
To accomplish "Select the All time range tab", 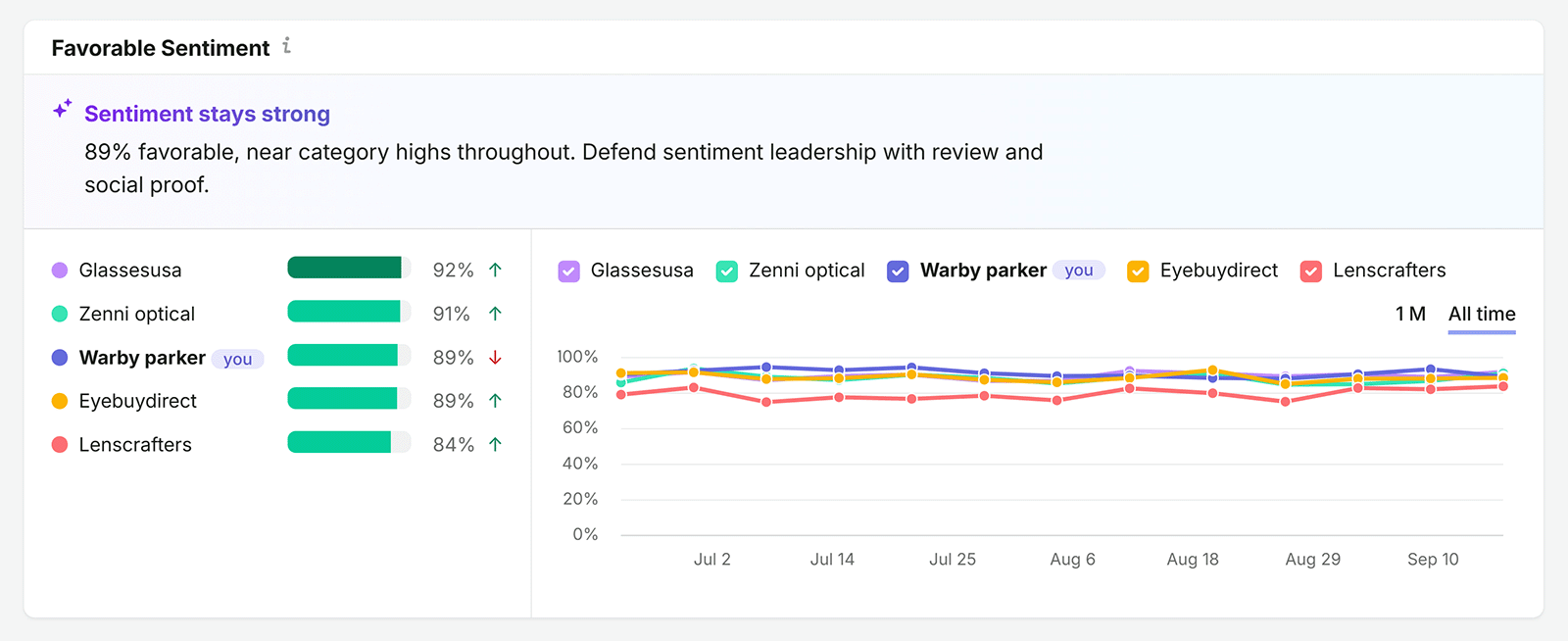I will (x=1482, y=314).
